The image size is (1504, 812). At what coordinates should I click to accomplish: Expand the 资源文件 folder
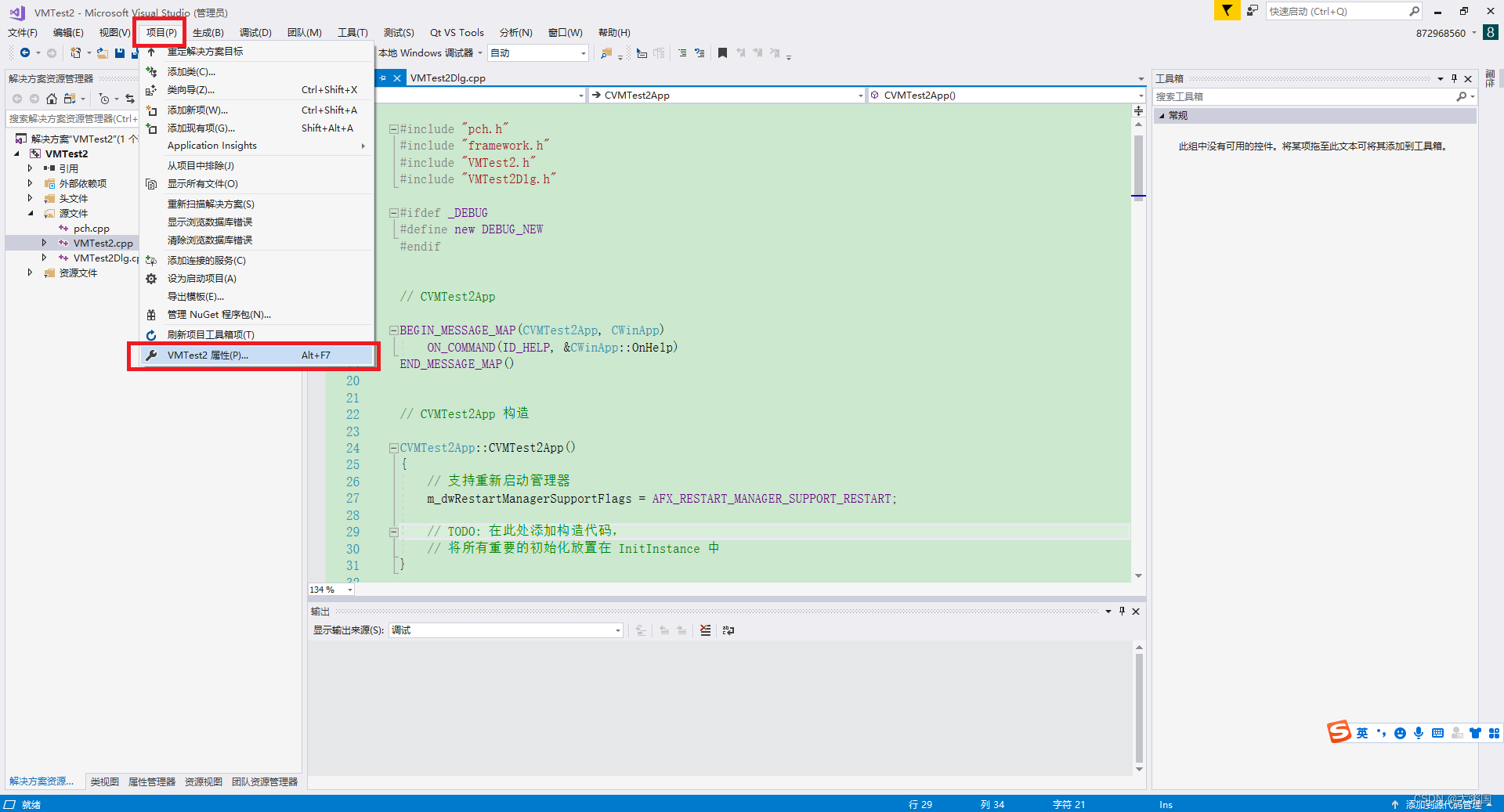[x=31, y=272]
